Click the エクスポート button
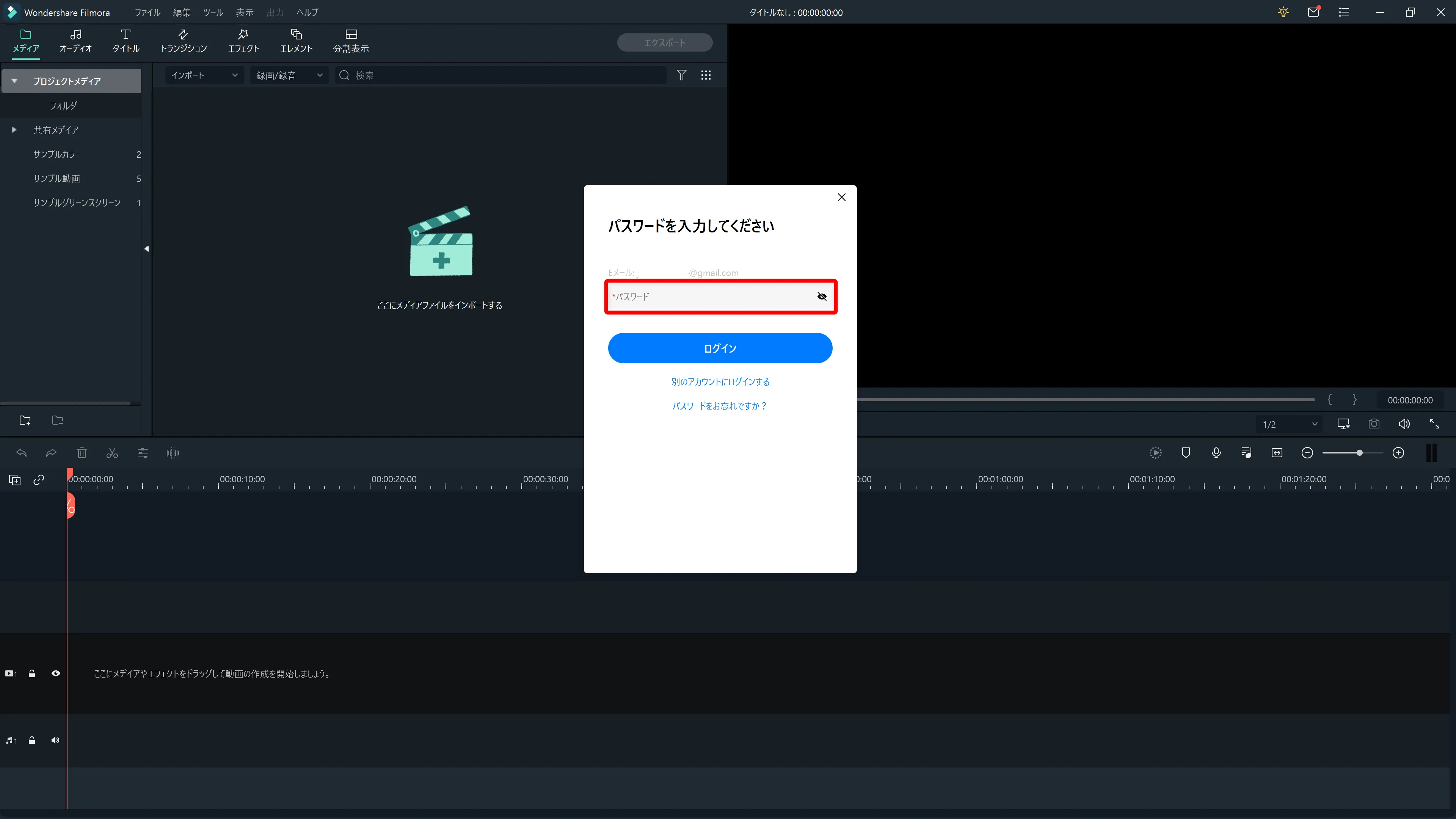The height and width of the screenshot is (819, 1456). tap(665, 42)
